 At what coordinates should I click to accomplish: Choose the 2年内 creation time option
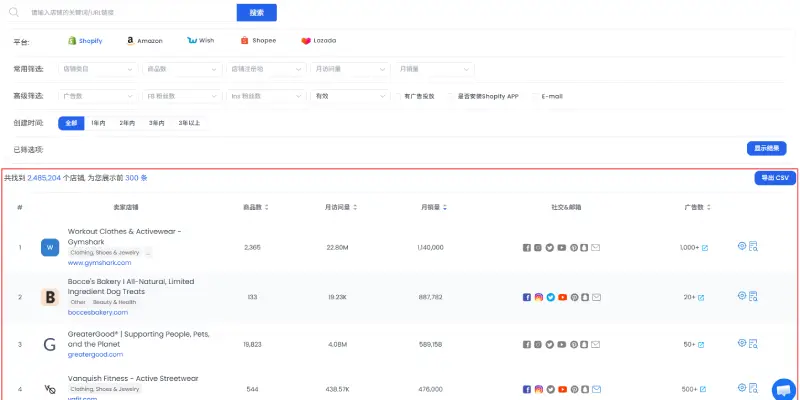click(127, 123)
